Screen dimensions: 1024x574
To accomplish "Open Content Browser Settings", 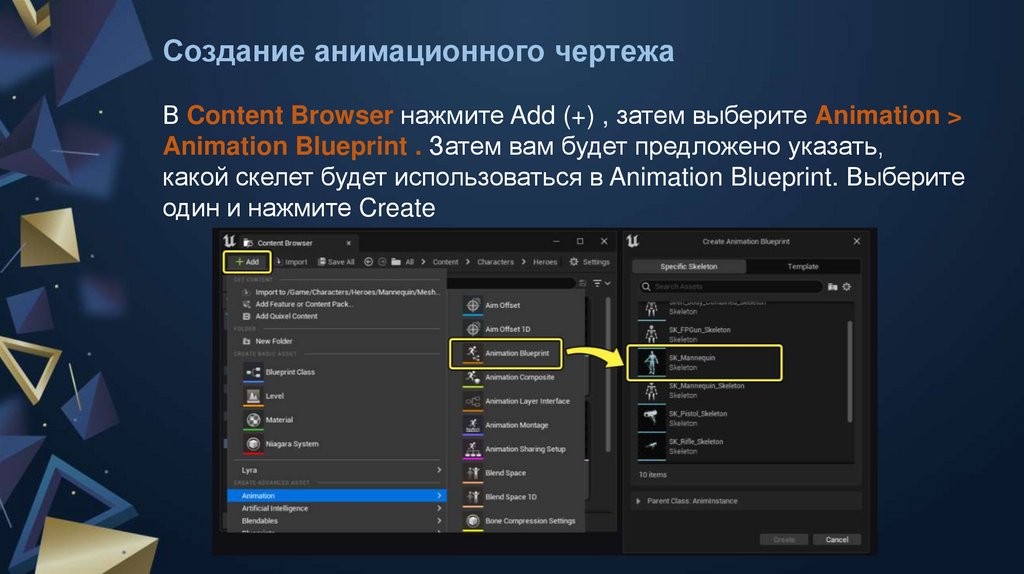I will click(590, 262).
